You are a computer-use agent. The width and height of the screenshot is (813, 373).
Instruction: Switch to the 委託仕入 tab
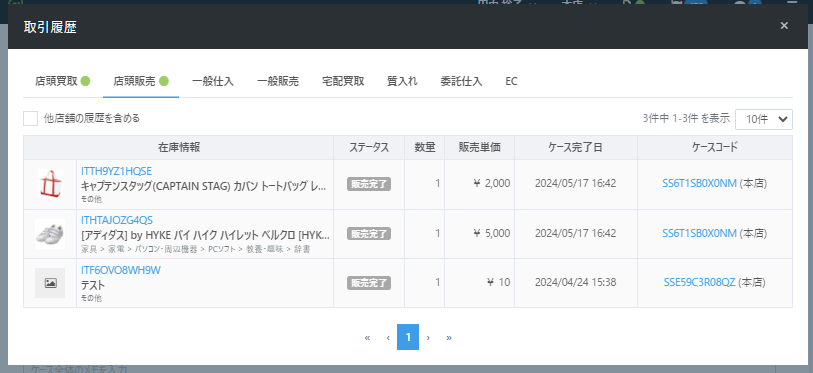(x=461, y=81)
